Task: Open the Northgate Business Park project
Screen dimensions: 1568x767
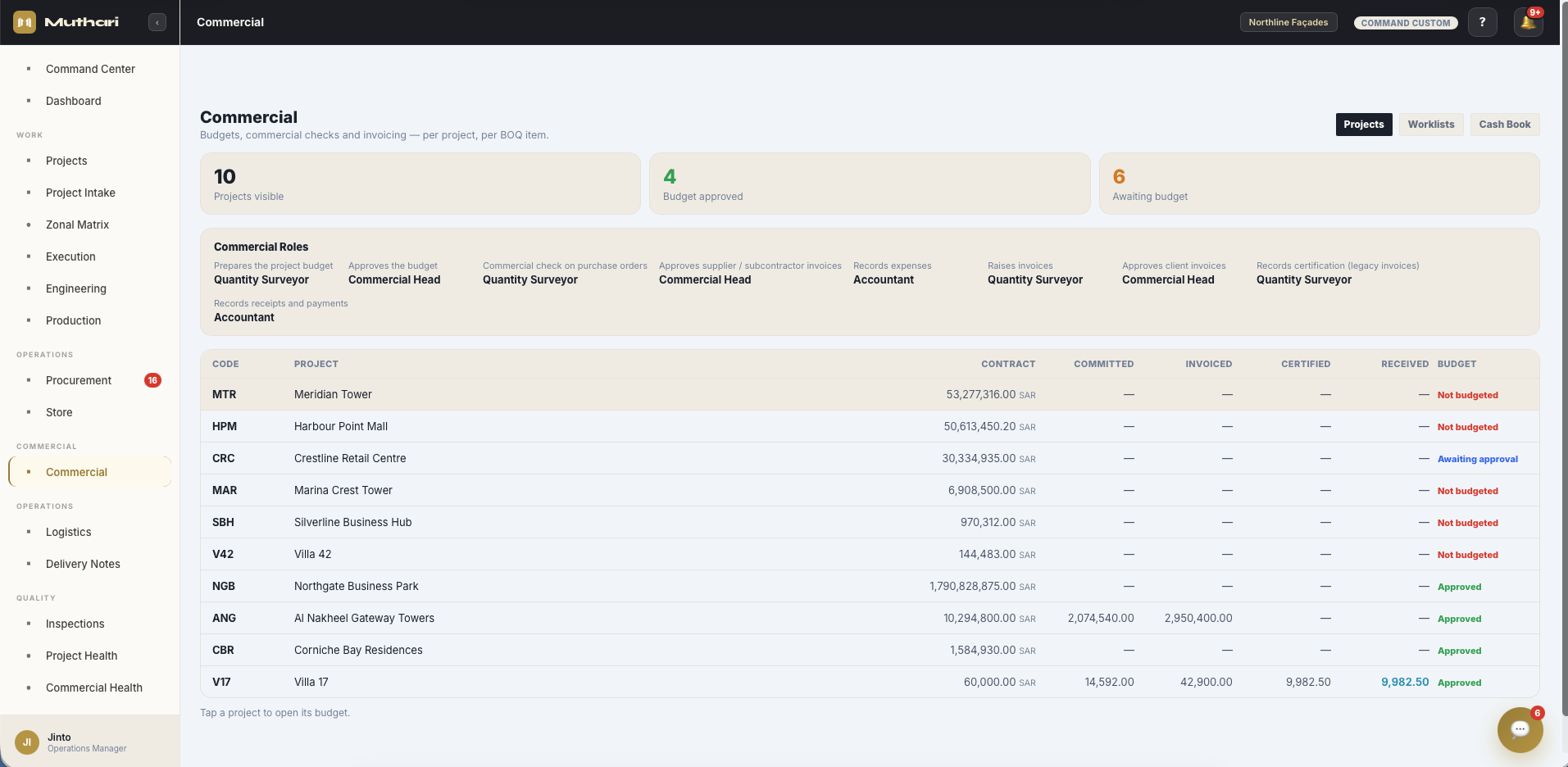Action: coord(870,586)
